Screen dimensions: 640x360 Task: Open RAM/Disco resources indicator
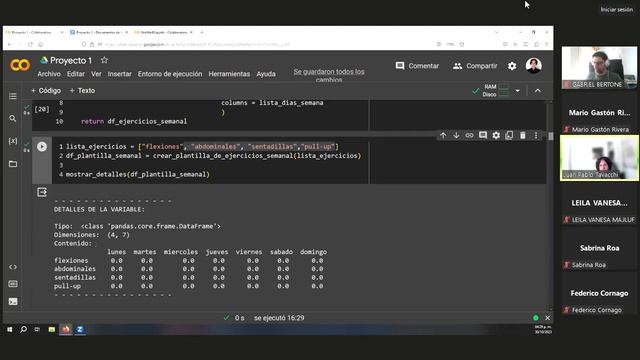(496, 91)
